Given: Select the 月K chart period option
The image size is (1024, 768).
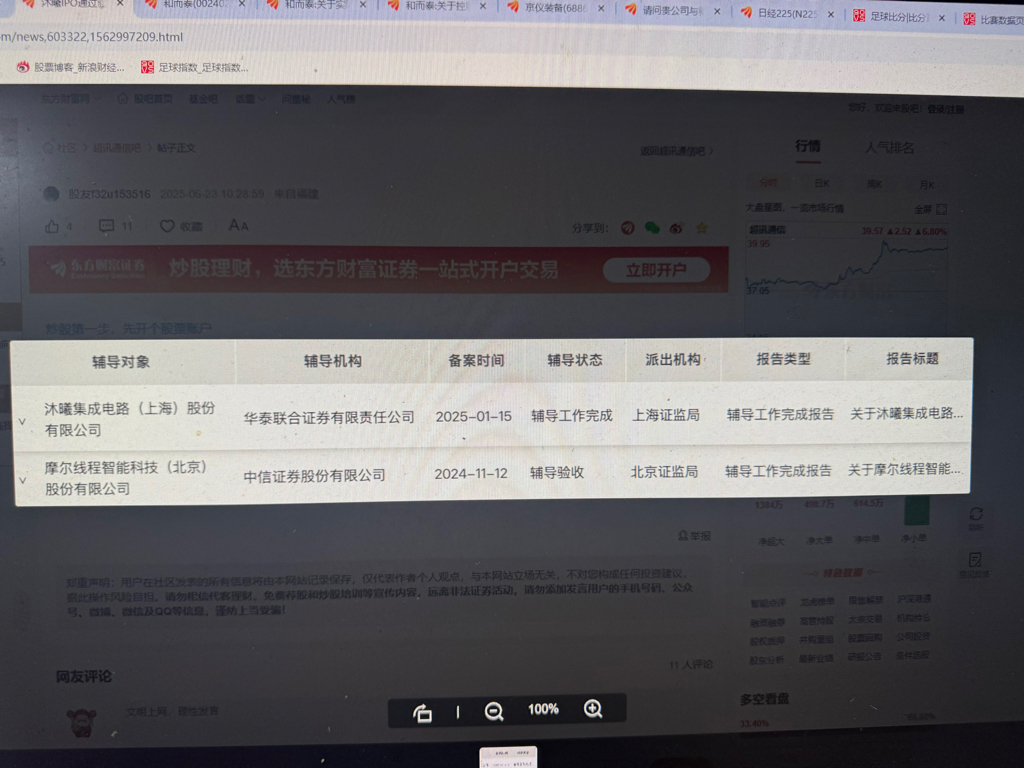Looking at the screenshot, I should pyautogui.click(x=927, y=185).
